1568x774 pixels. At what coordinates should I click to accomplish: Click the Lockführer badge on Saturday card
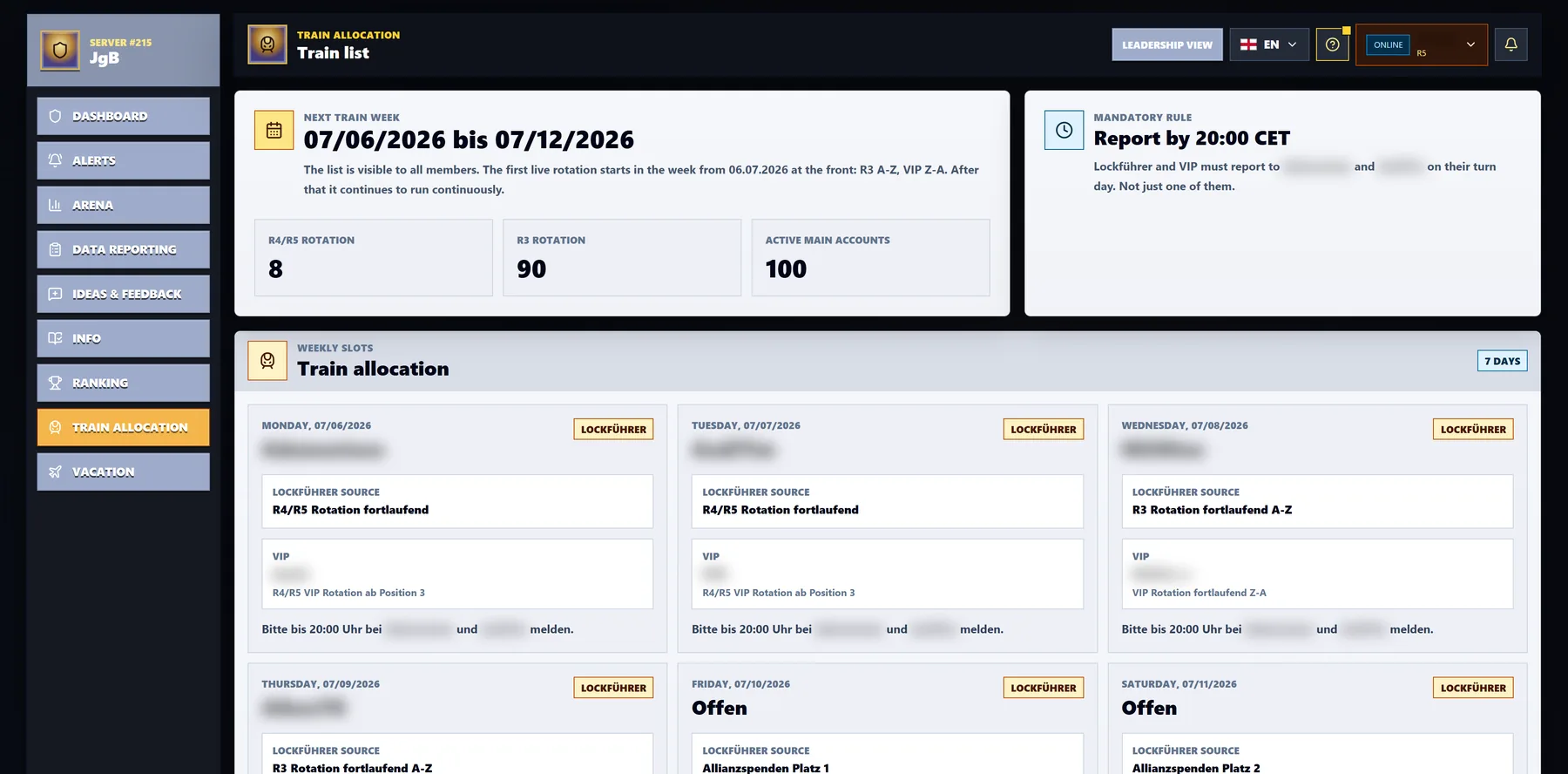coord(1473,688)
